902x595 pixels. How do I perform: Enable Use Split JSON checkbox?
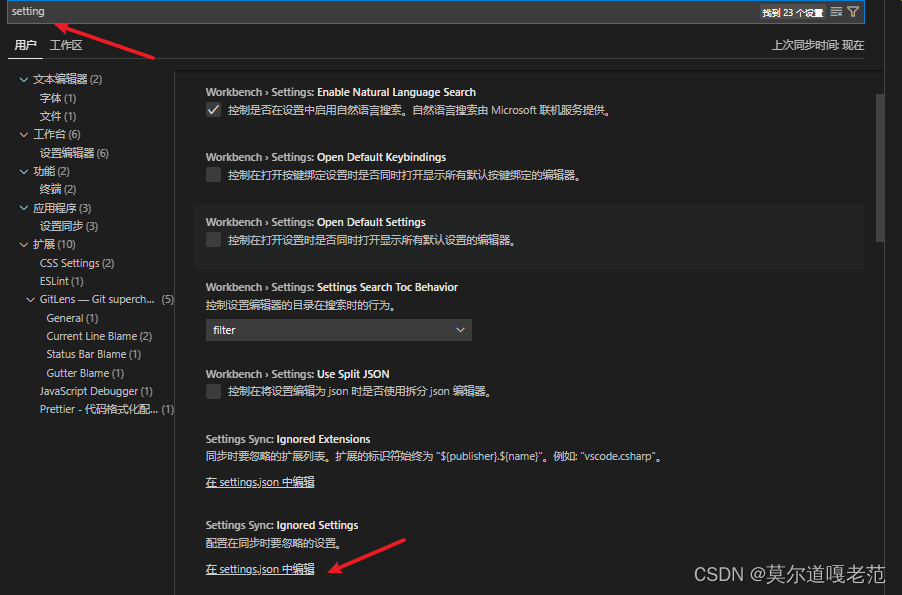[213, 392]
